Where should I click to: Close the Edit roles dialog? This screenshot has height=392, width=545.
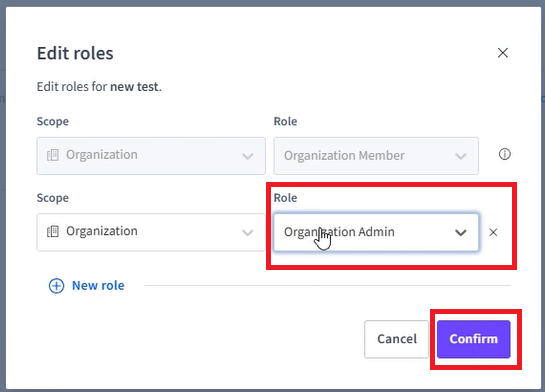click(503, 53)
